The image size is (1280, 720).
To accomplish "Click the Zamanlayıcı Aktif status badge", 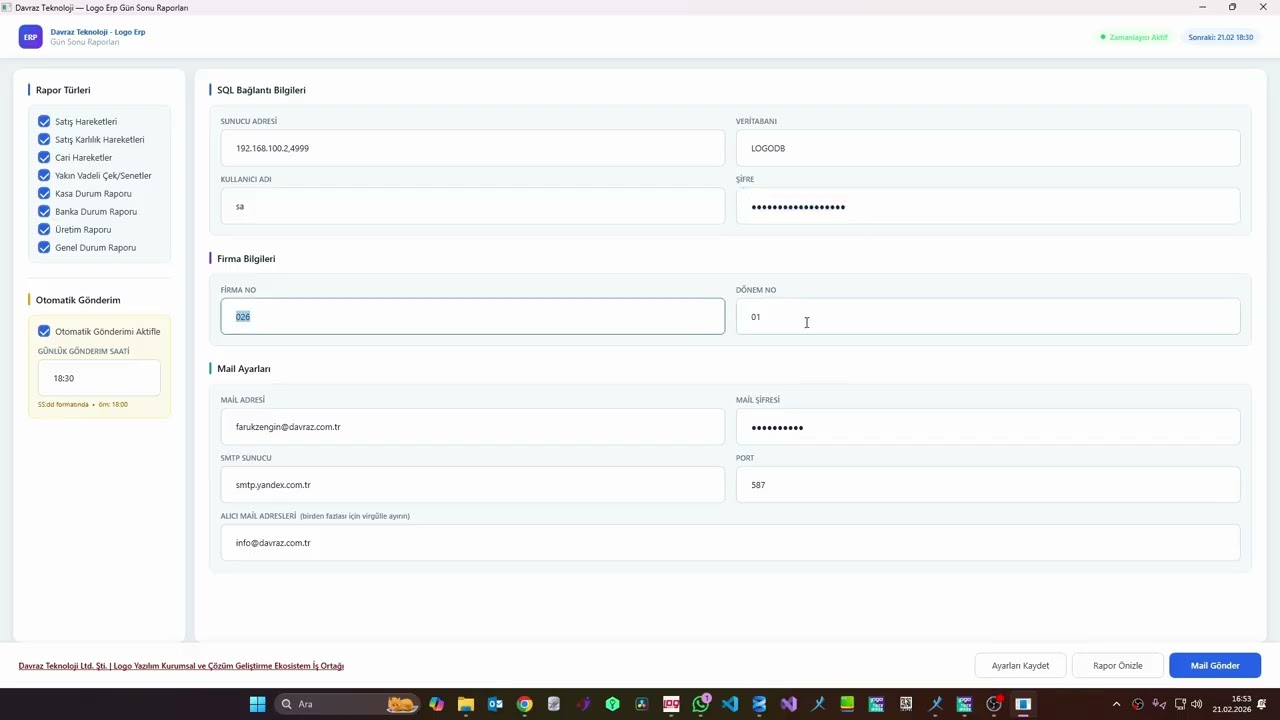I will 1134,37.
